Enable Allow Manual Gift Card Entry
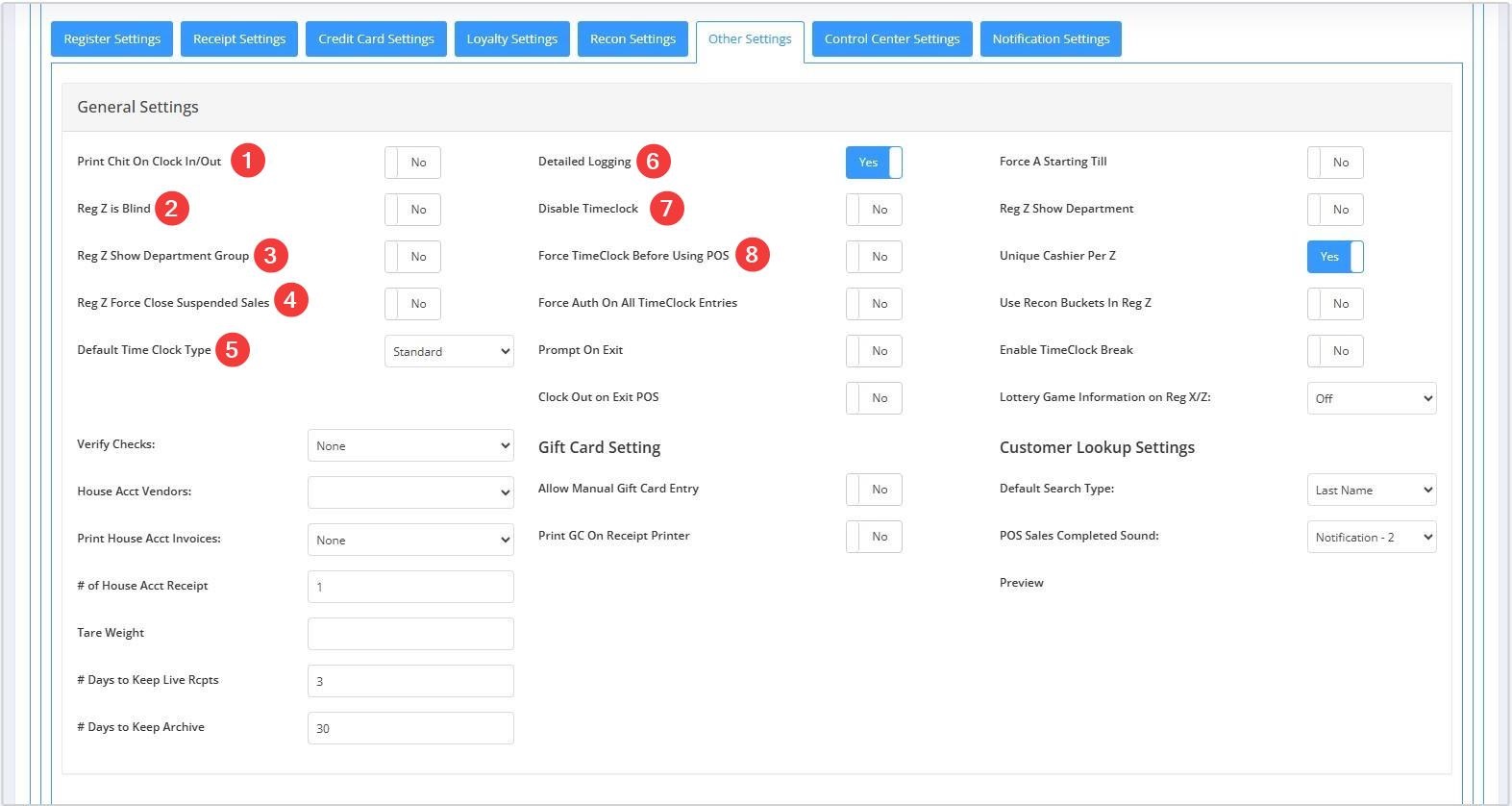The image size is (1512, 806). (x=874, y=490)
